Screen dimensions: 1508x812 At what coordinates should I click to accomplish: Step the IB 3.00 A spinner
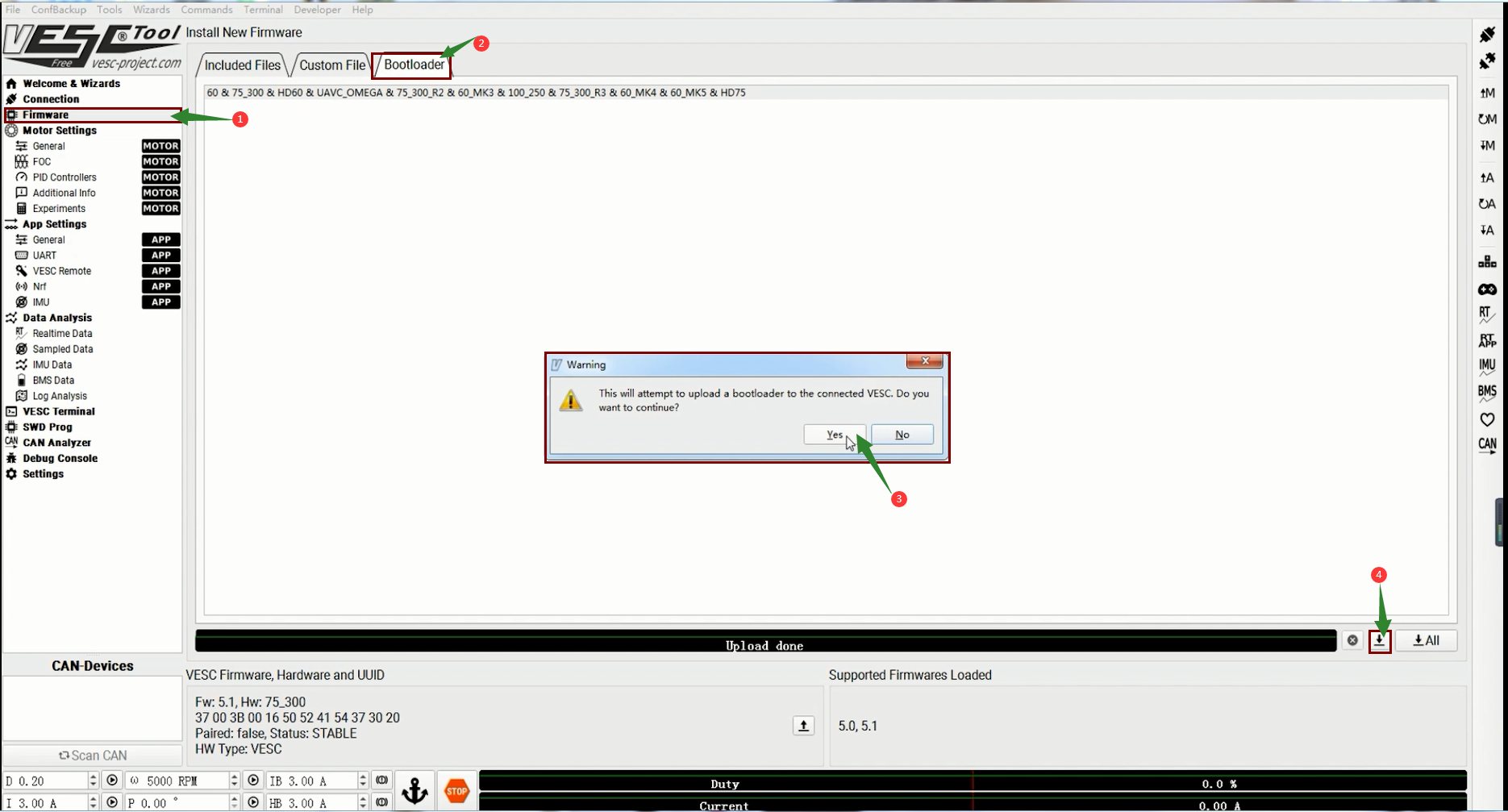pyautogui.click(x=363, y=781)
